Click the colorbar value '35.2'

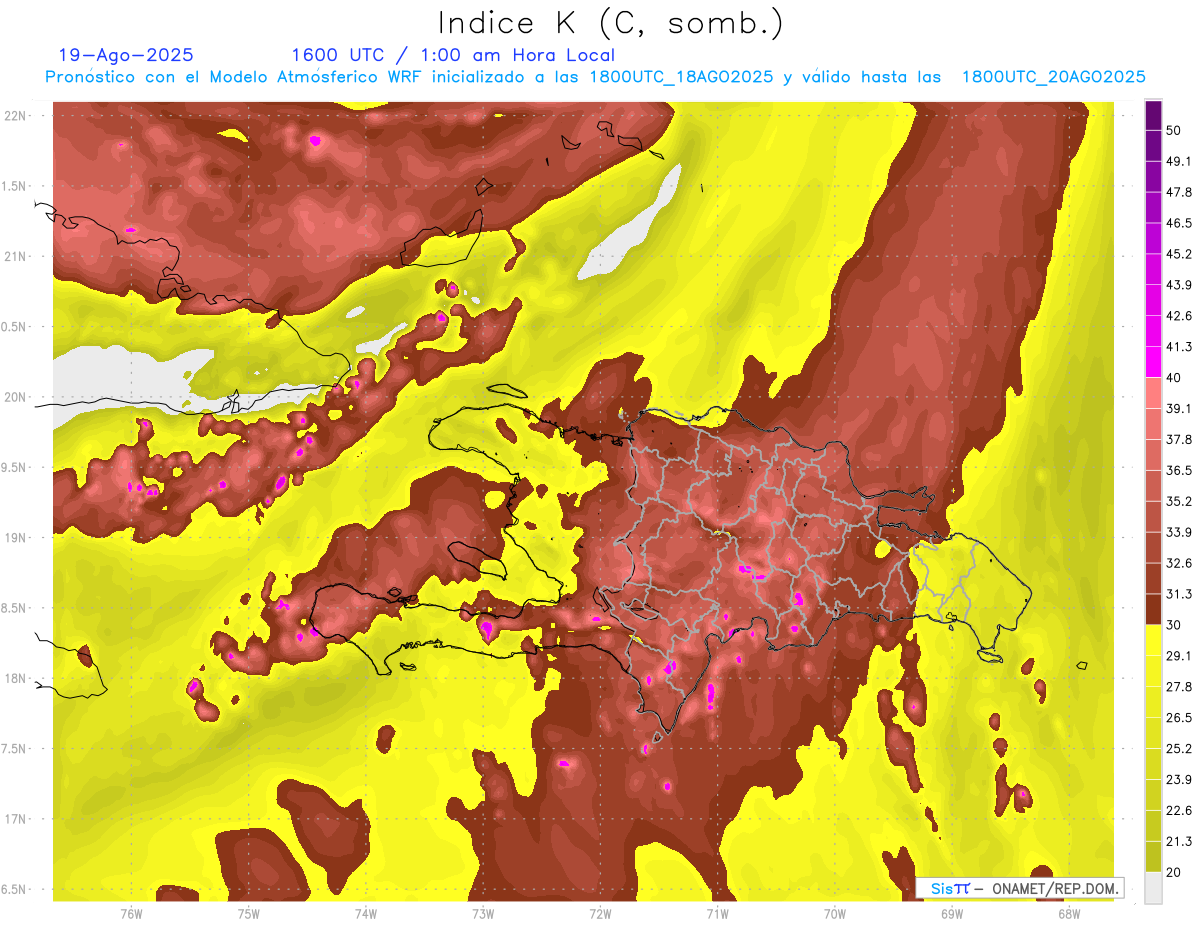(1180, 502)
